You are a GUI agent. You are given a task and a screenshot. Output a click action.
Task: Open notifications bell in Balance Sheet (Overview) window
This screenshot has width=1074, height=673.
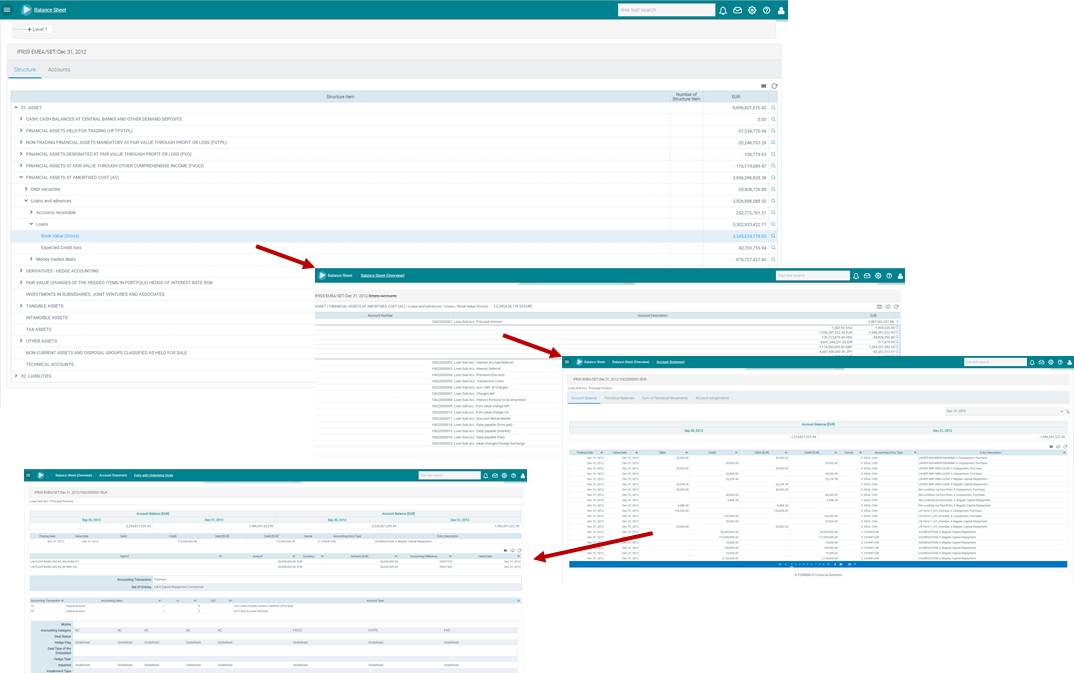(856, 276)
